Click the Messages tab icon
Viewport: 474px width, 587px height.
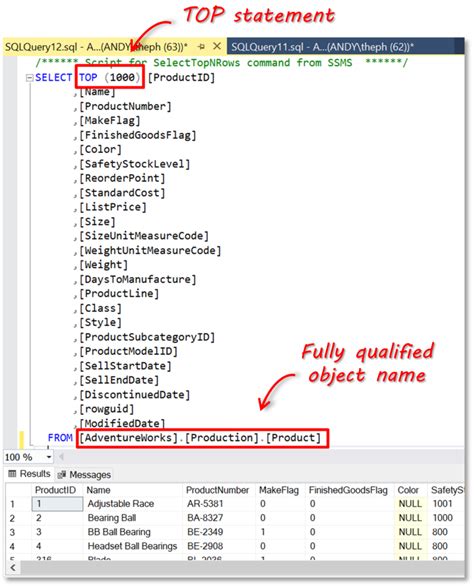(x=61, y=475)
